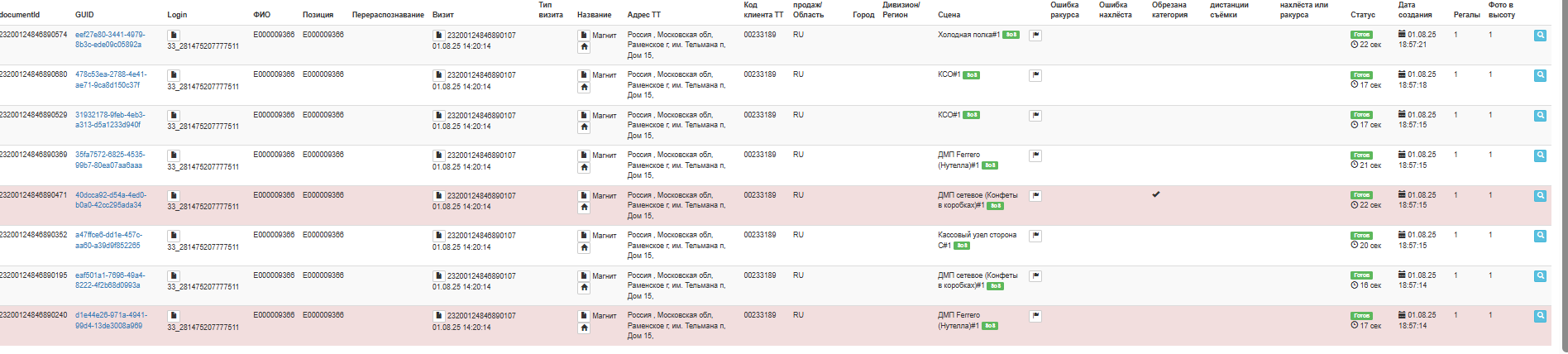This screenshot has height=354, width=1568.
Task: Click flag icon next to Холодная полка#1 scene
Action: 1035,36
